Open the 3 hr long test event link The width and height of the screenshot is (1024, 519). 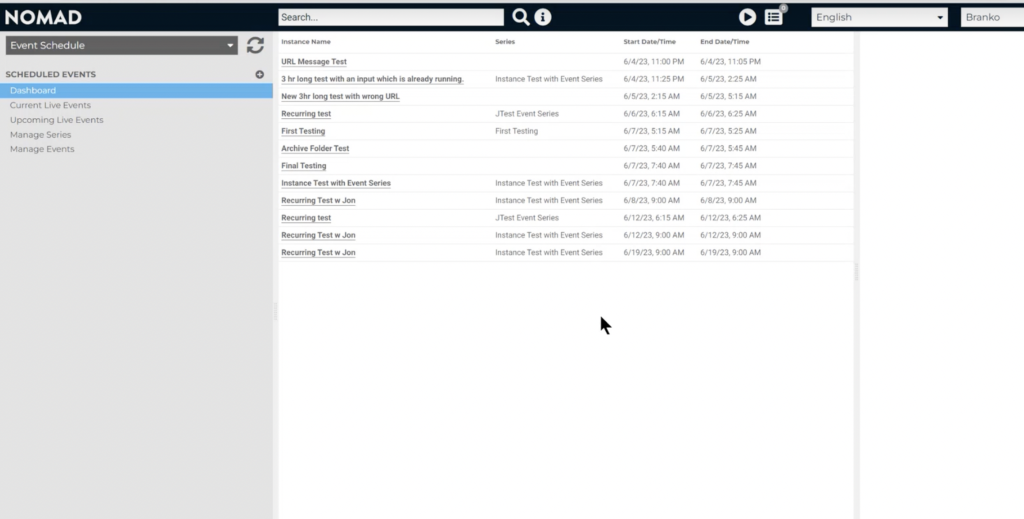(372, 79)
